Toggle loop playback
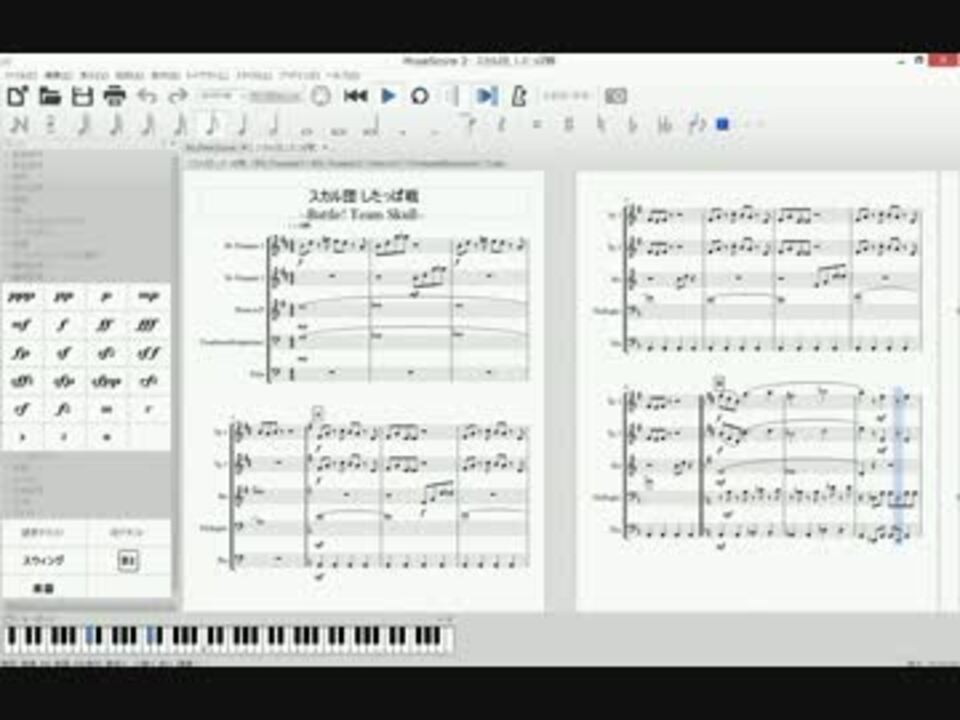The height and width of the screenshot is (720, 960). point(420,96)
